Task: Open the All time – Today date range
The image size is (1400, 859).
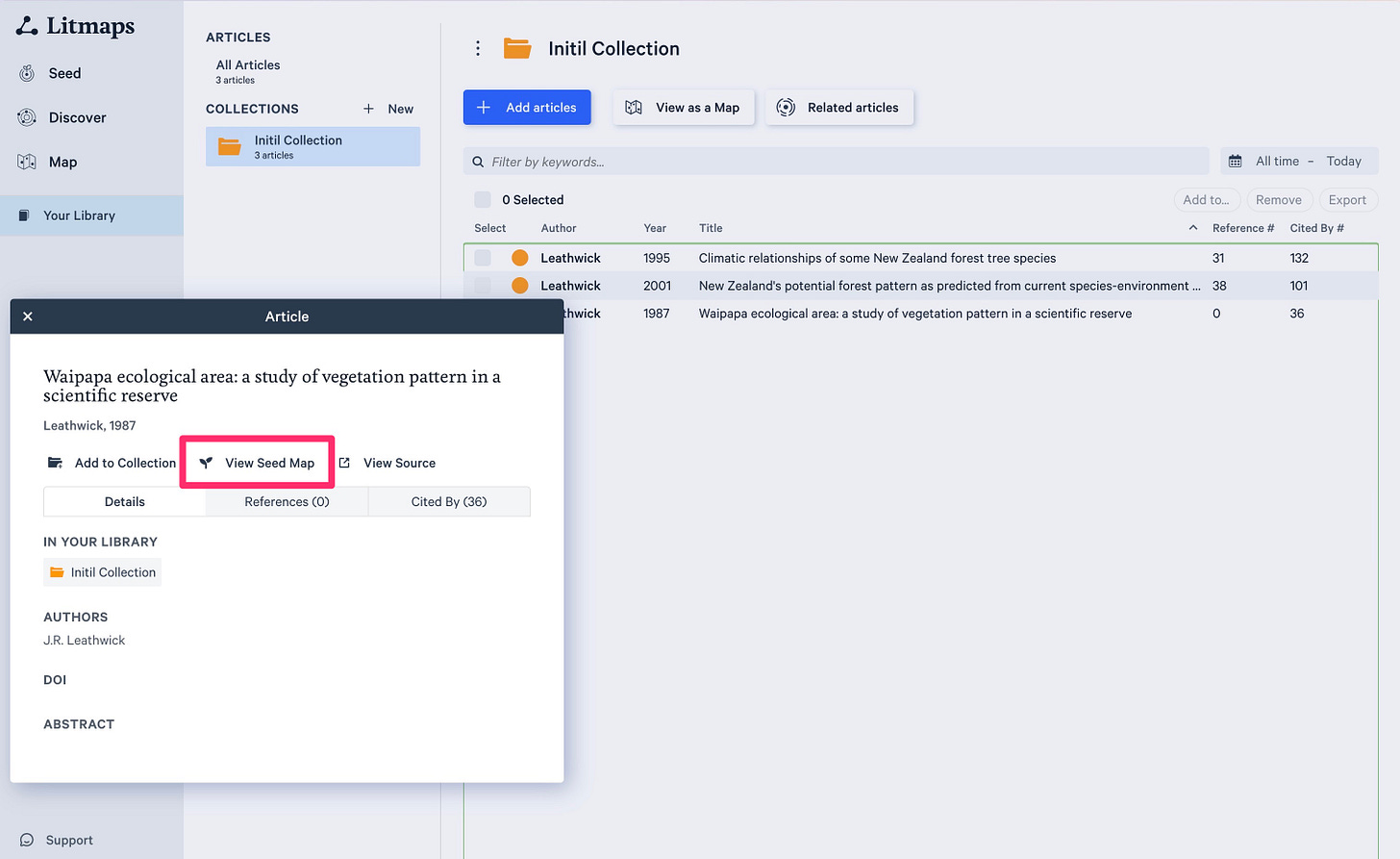Action: pos(1299,162)
